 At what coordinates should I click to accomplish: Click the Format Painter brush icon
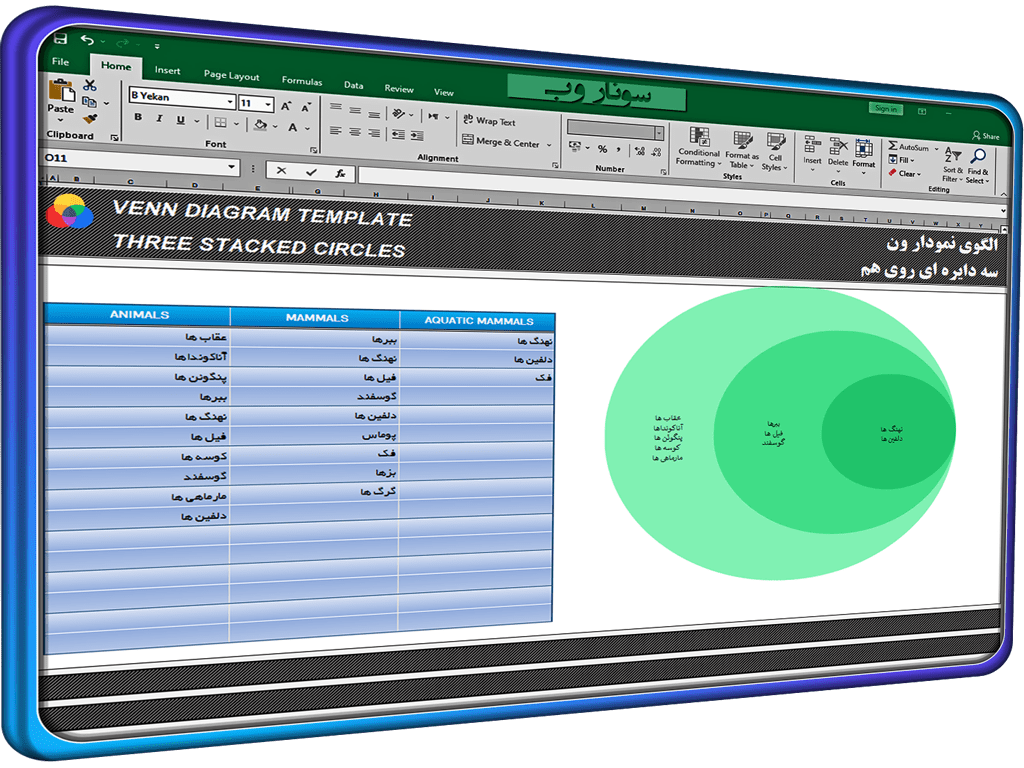point(90,118)
